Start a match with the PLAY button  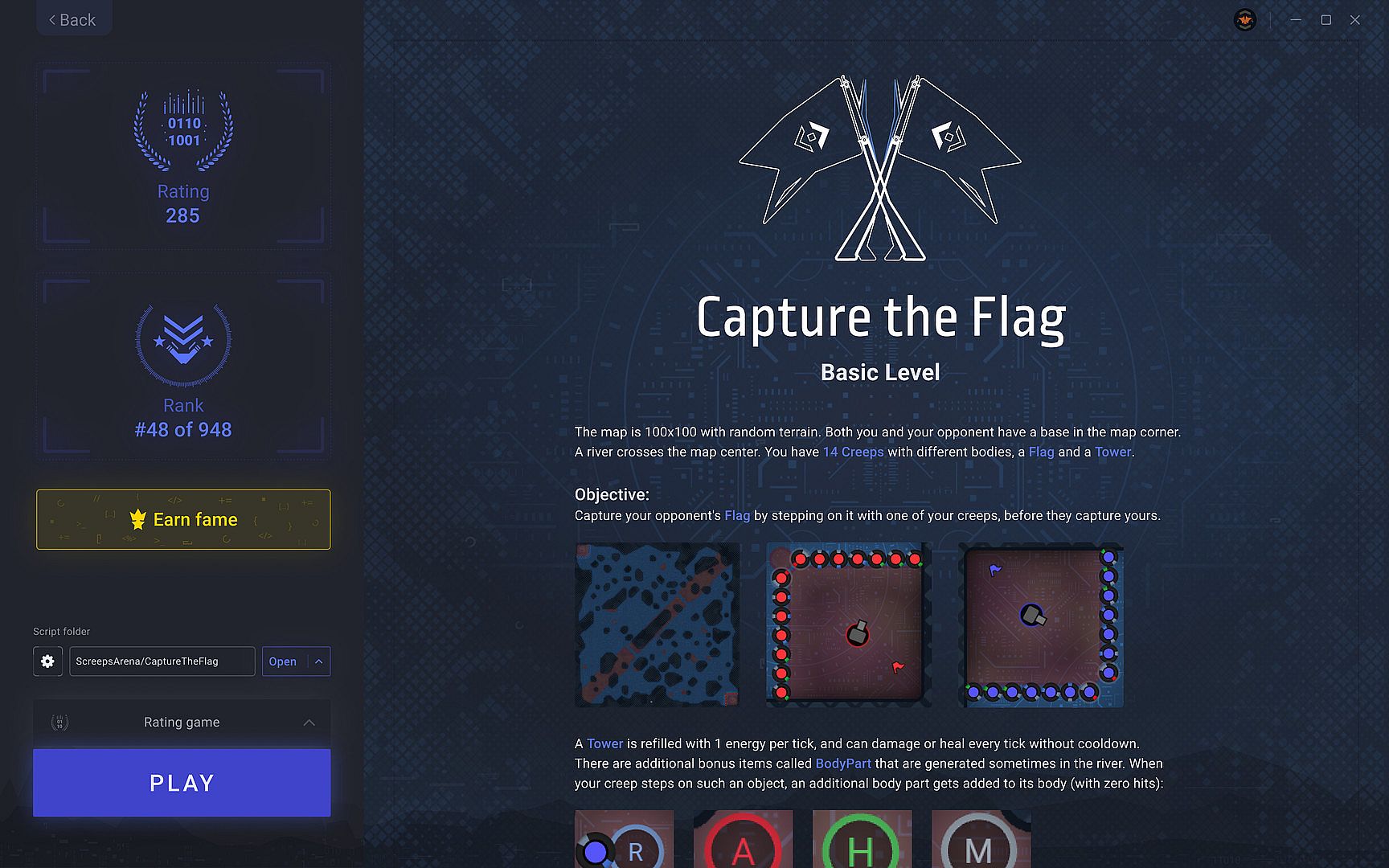pyautogui.click(x=182, y=783)
